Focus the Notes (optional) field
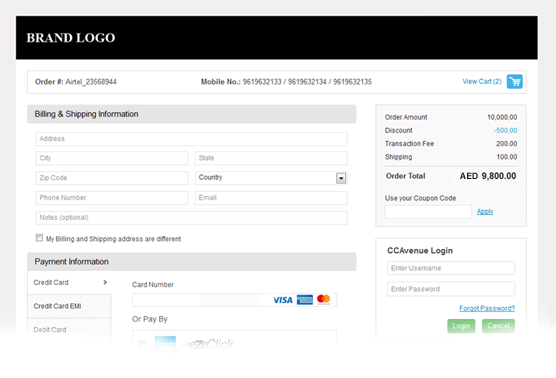This screenshot has height=378, width=556. pyautogui.click(x=191, y=218)
